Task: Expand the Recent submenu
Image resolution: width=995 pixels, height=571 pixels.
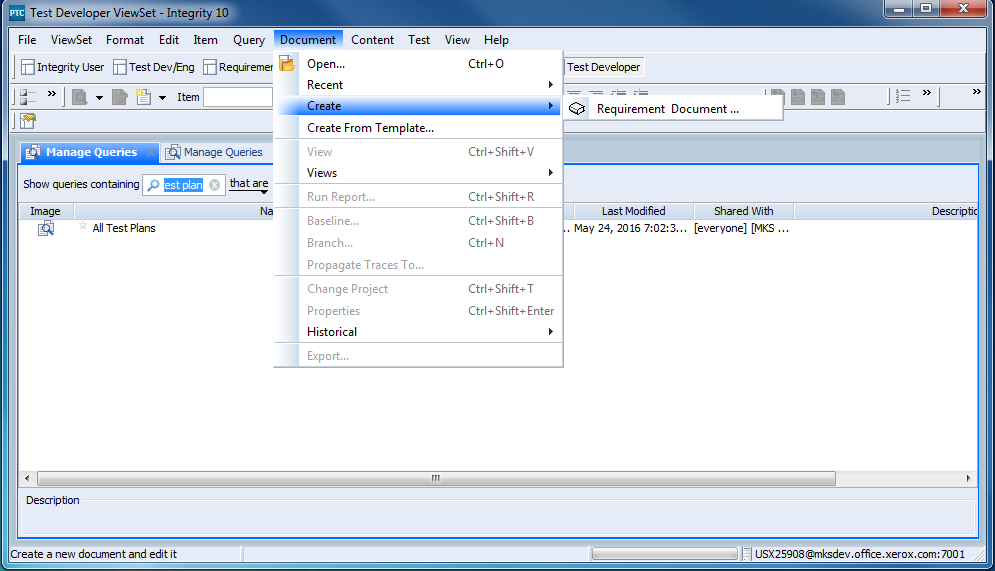Action: [419, 85]
